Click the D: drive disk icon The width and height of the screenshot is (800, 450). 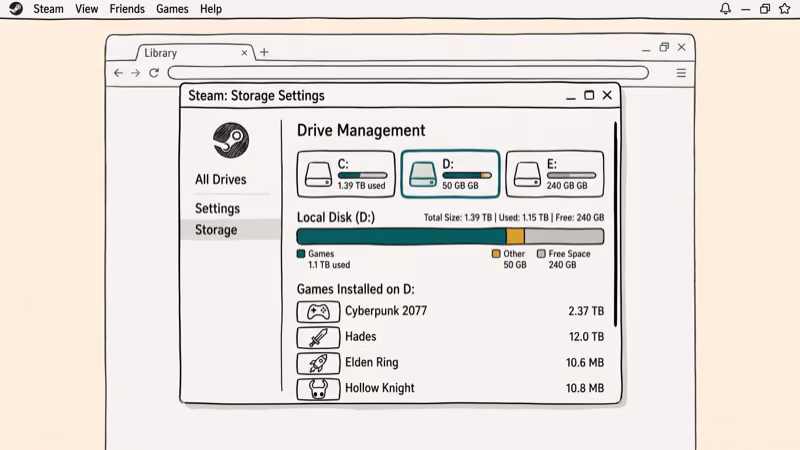click(423, 174)
